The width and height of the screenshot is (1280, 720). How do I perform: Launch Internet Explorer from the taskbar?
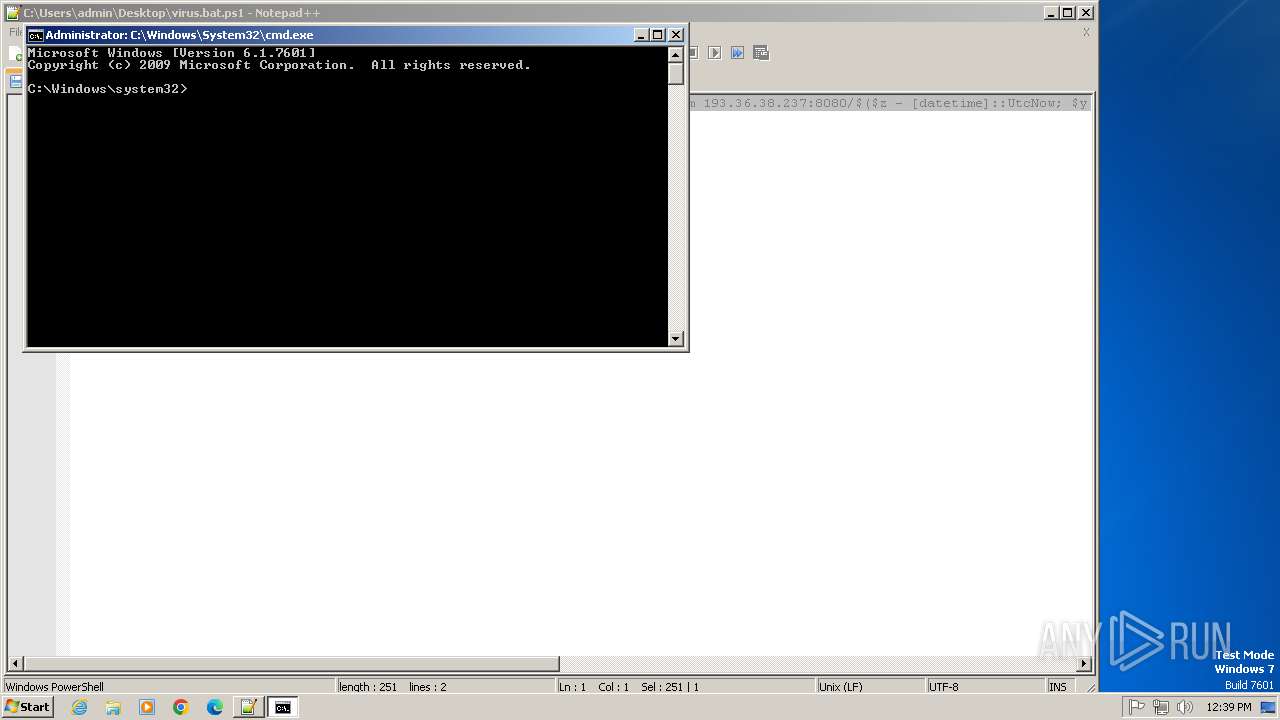tap(79, 707)
